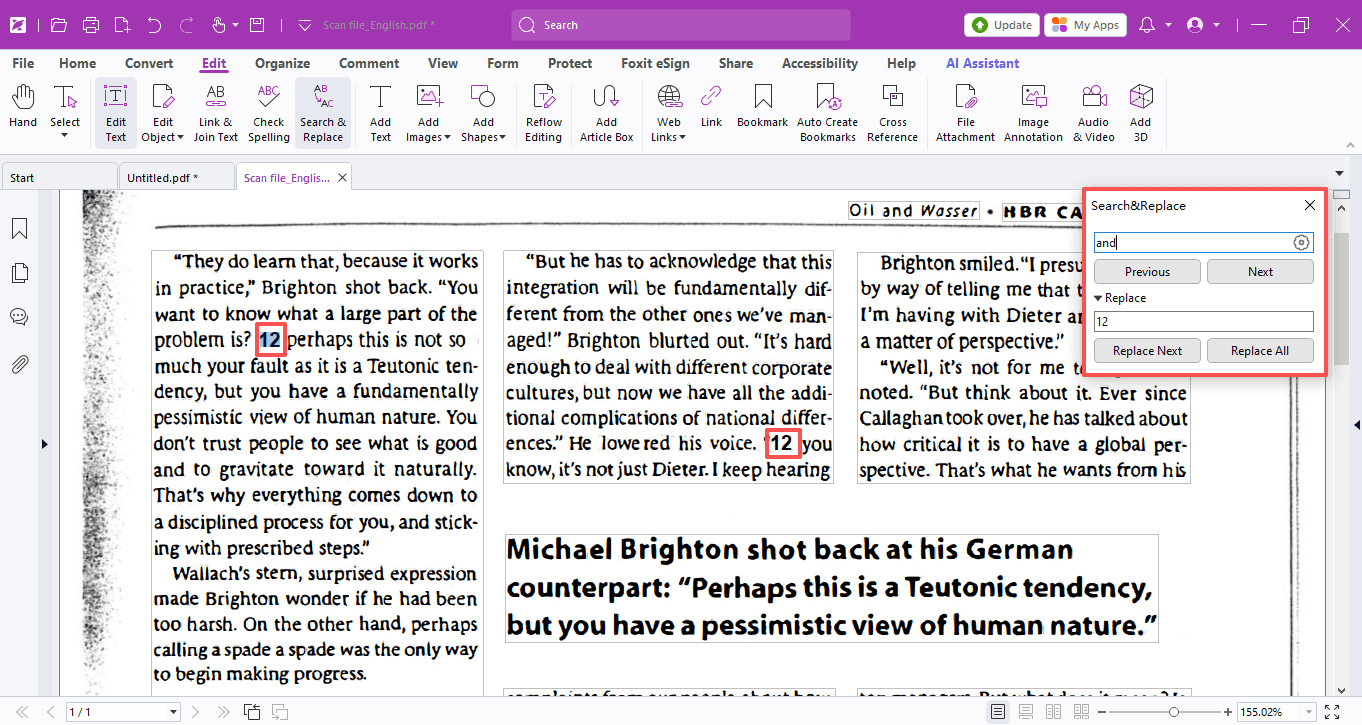Open a file with the title bar folder icon
Viewport: 1362px width, 725px height.
(59, 25)
